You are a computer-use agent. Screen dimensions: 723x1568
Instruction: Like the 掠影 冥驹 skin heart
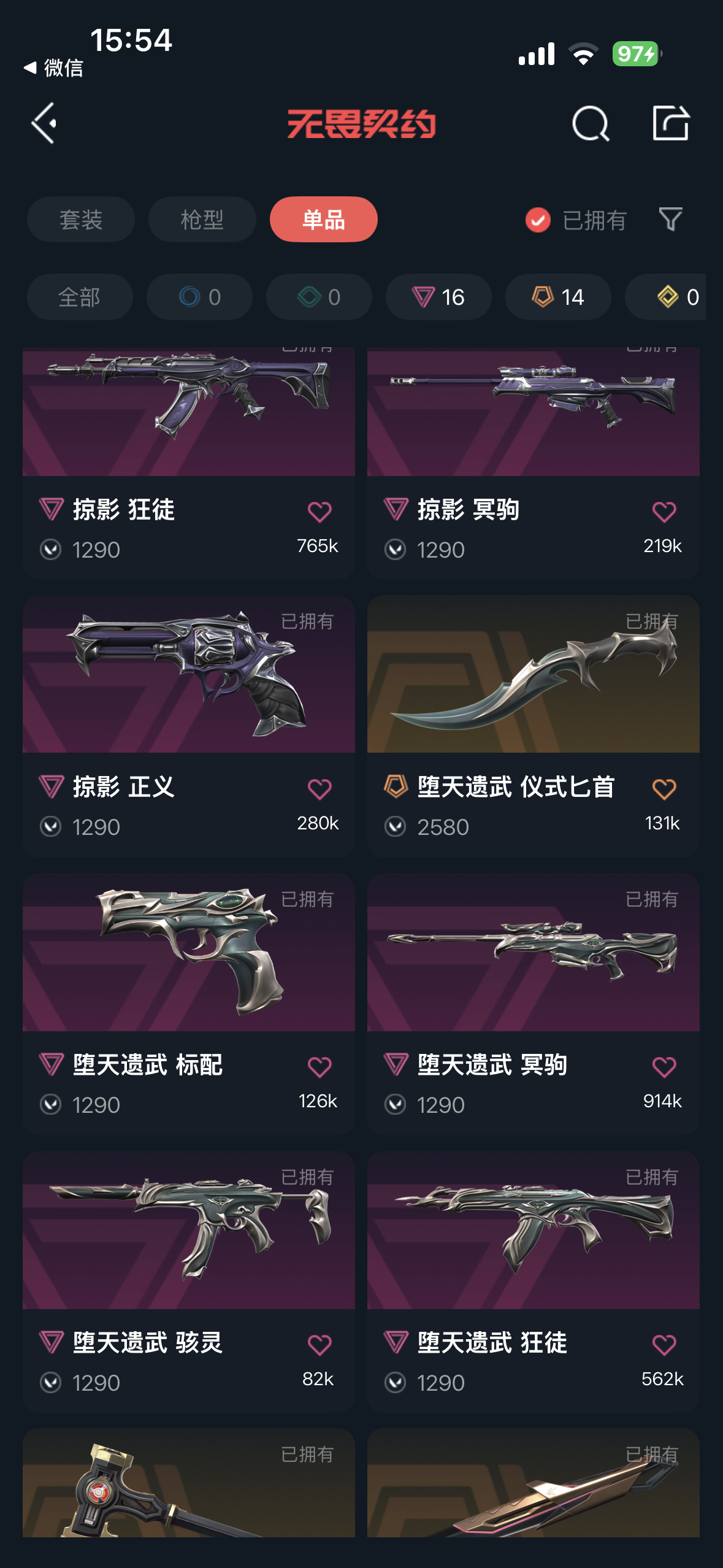664,512
